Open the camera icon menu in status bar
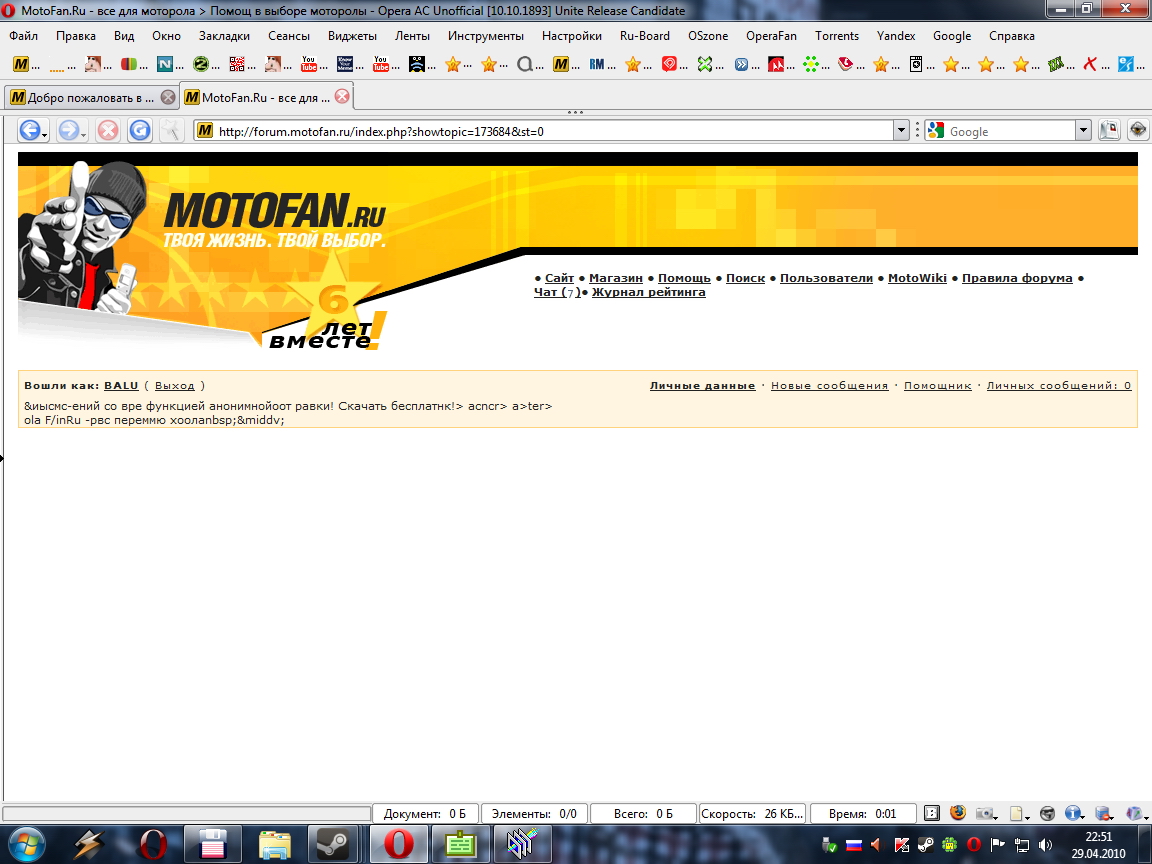1152x864 pixels. tap(985, 813)
